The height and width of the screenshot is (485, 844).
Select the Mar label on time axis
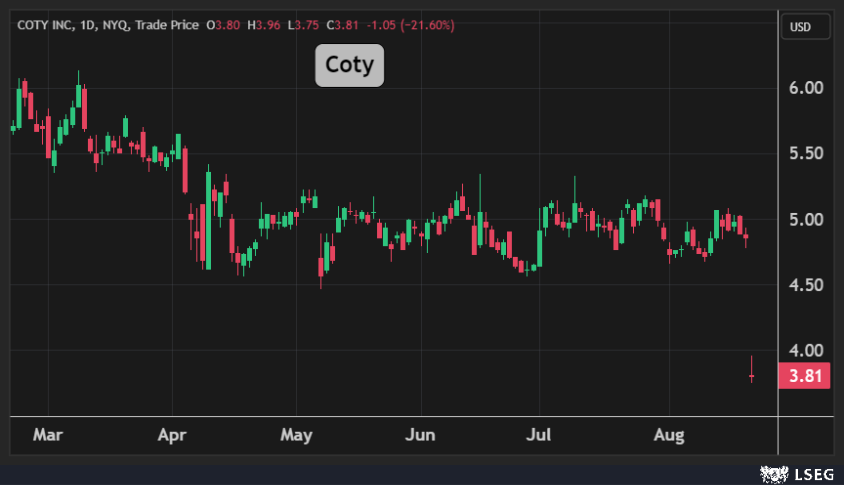[47, 436]
